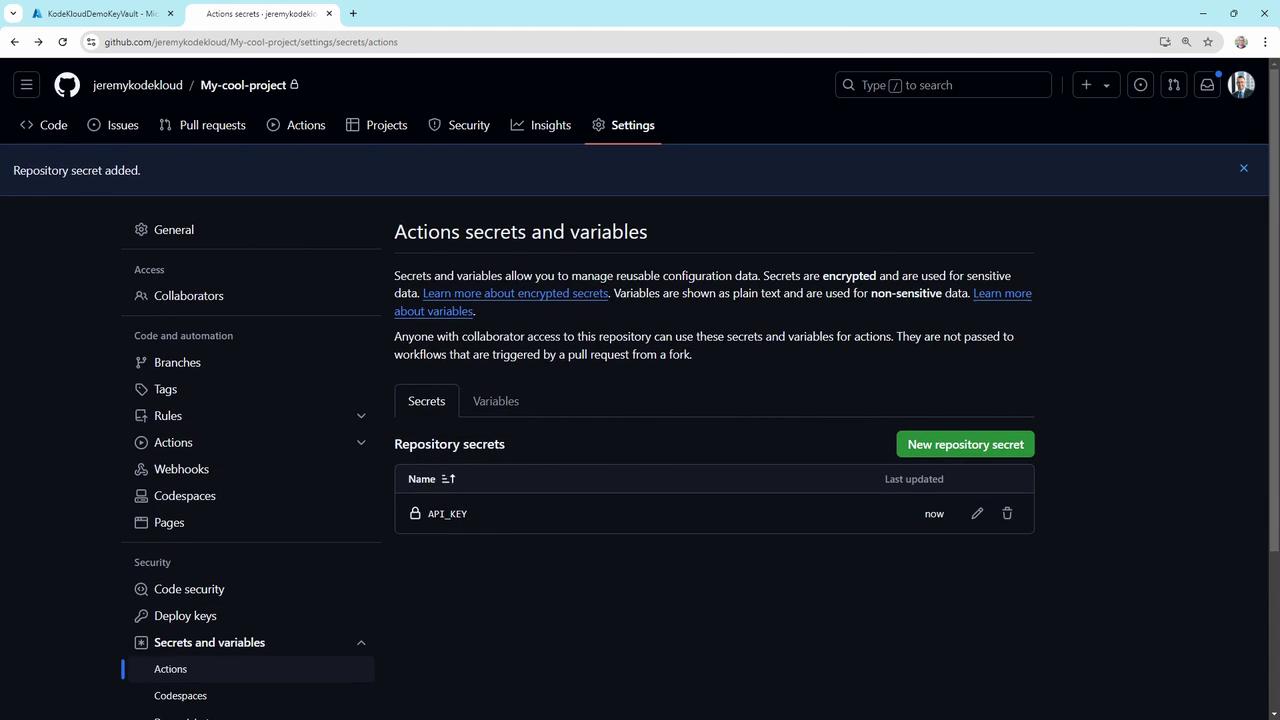Click the search field in GitHub header
The image size is (1280, 720).
pos(943,85)
